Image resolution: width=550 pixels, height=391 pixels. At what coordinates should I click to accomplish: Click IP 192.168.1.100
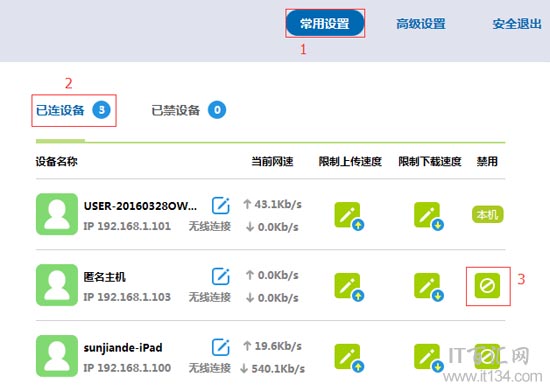(127, 368)
